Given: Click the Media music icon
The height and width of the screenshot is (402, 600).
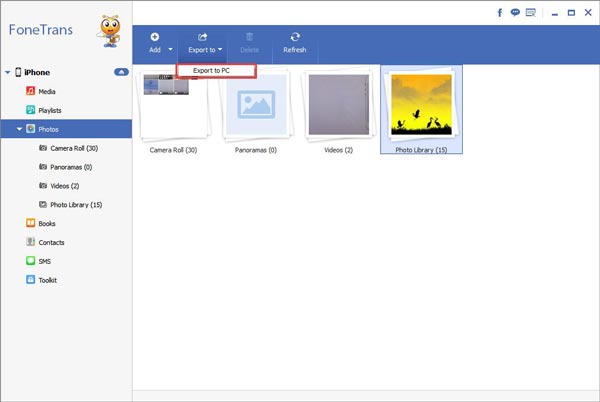Looking at the screenshot, I should [30, 91].
